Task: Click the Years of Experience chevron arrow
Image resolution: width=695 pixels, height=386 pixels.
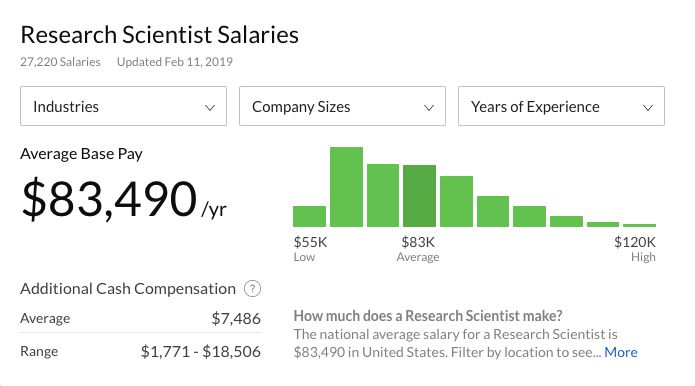Action: pos(648,107)
